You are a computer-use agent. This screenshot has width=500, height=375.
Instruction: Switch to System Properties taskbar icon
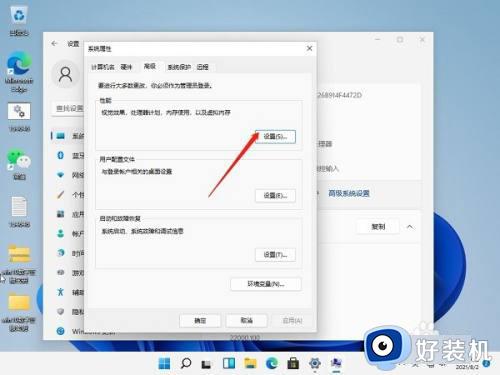coord(336,363)
